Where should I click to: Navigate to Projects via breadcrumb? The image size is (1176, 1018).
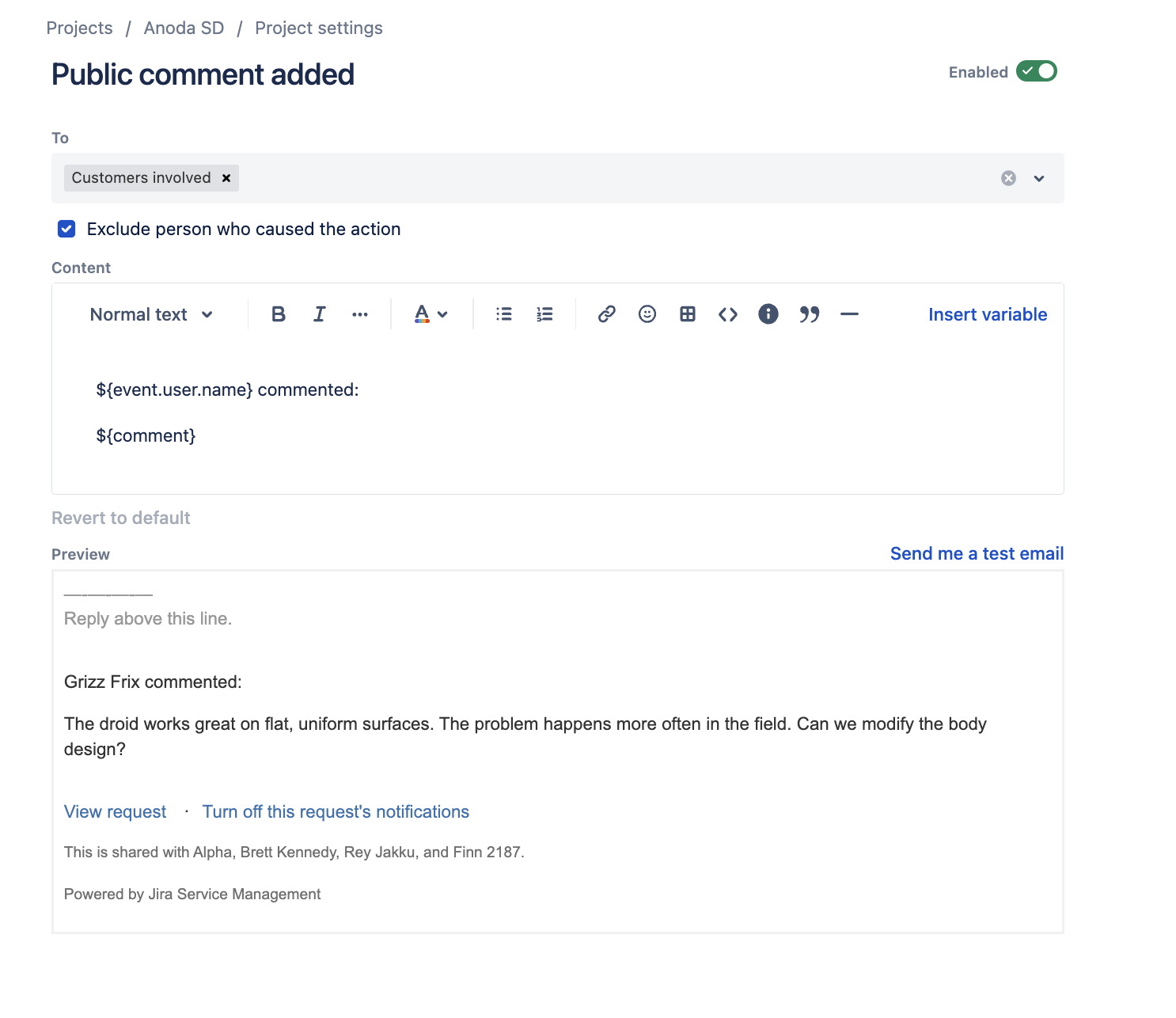pos(79,28)
